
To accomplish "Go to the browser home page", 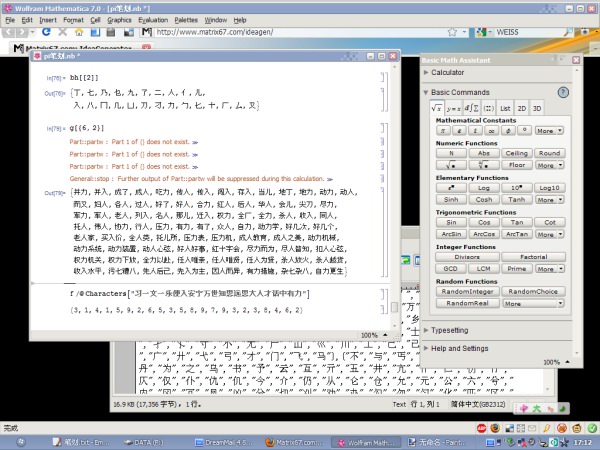I will (x=79, y=32).
